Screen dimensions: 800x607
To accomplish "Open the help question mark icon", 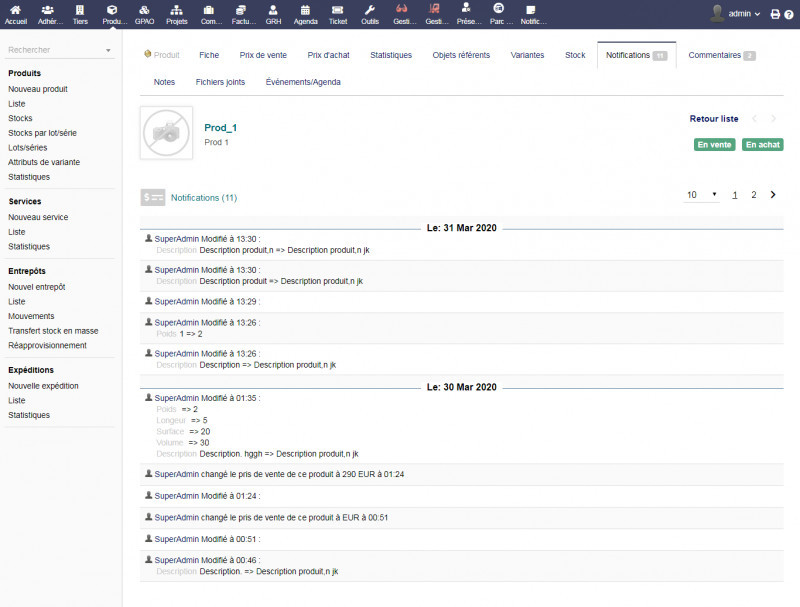I will click(x=789, y=14).
